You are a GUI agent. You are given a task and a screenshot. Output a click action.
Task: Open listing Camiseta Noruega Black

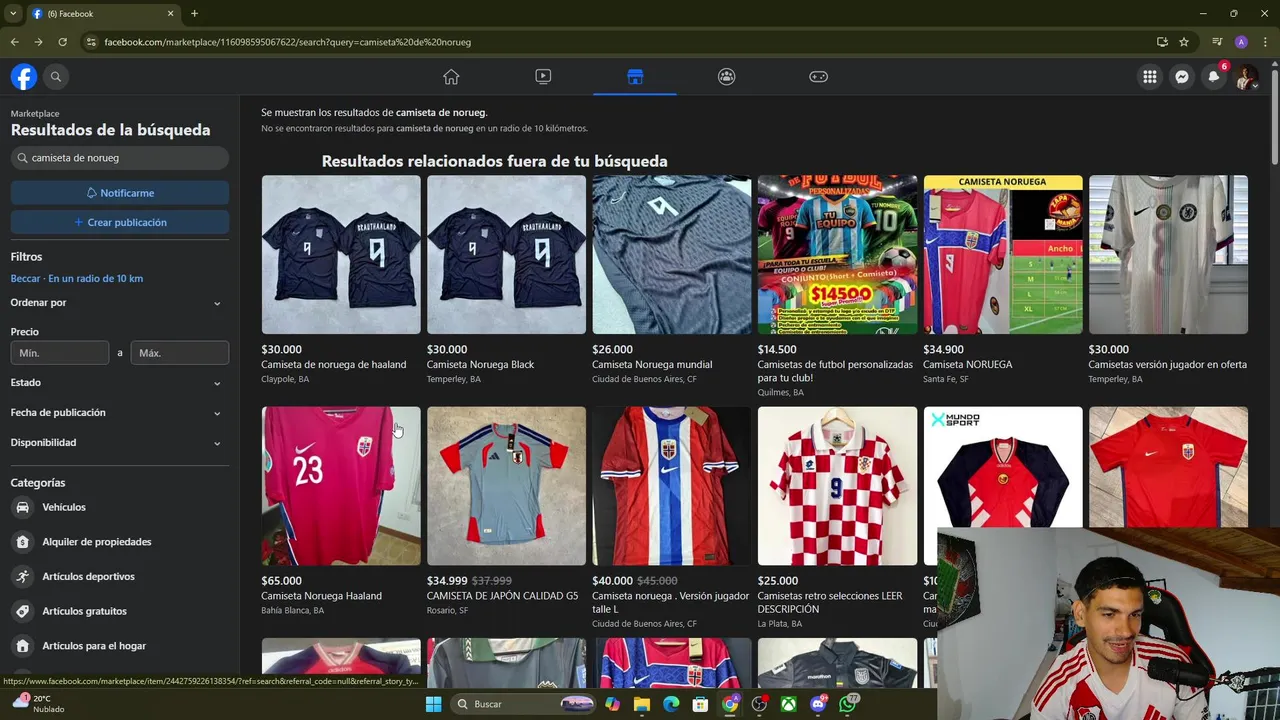pos(506,280)
